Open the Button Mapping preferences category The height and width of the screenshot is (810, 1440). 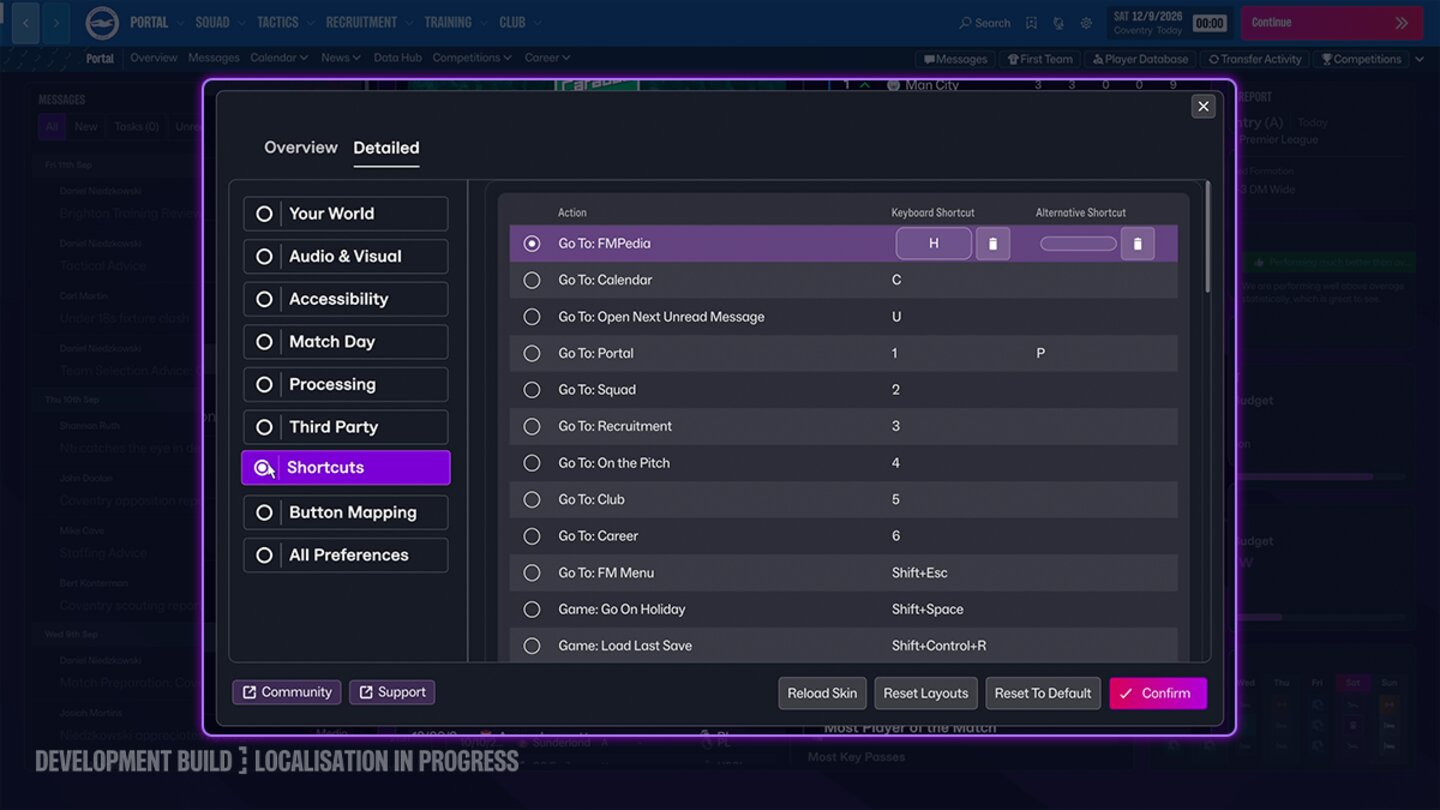345,513
